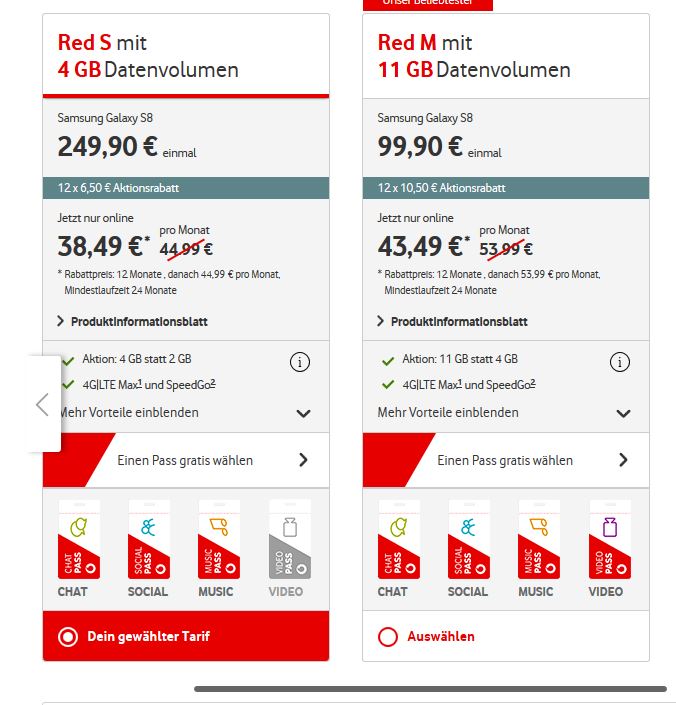
Task: Expand Mehr Vorteile einblenden for Red S
Action: tap(303, 413)
